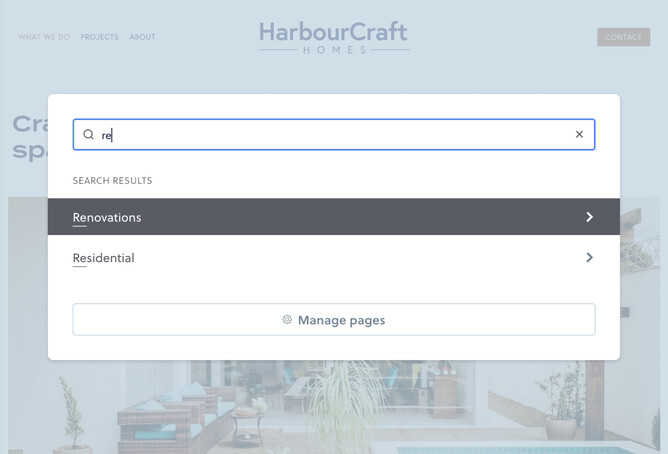Screen dimensions: 668x454
Task: Click the partially hidden hero headline text
Action: (x=28, y=137)
